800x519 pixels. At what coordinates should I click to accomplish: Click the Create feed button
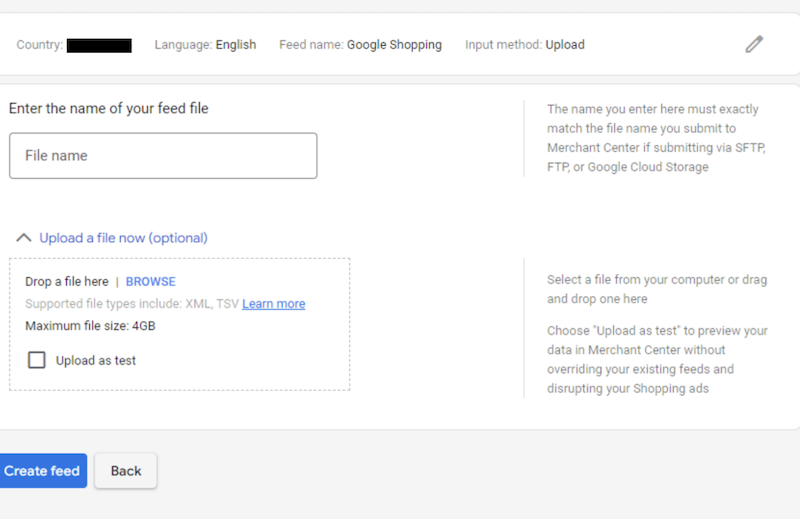tap(42, 471)
